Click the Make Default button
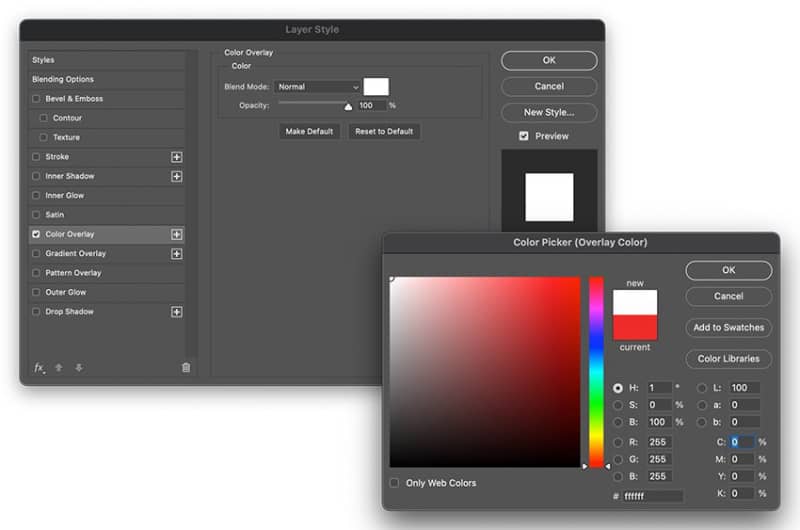The width and height of the screenshot is (800, 530). tap(309, 132)
